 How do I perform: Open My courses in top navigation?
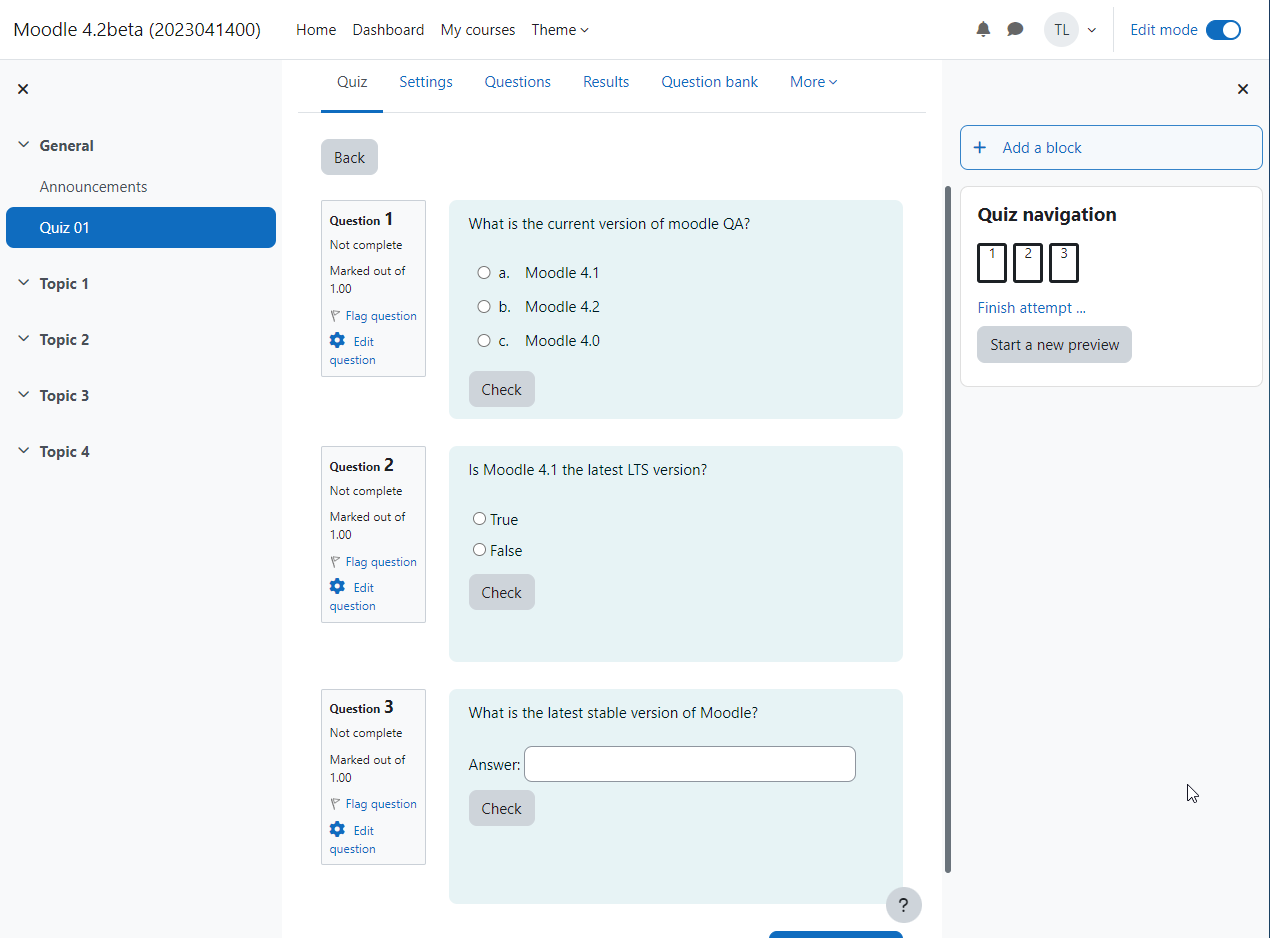coord(478,30)
